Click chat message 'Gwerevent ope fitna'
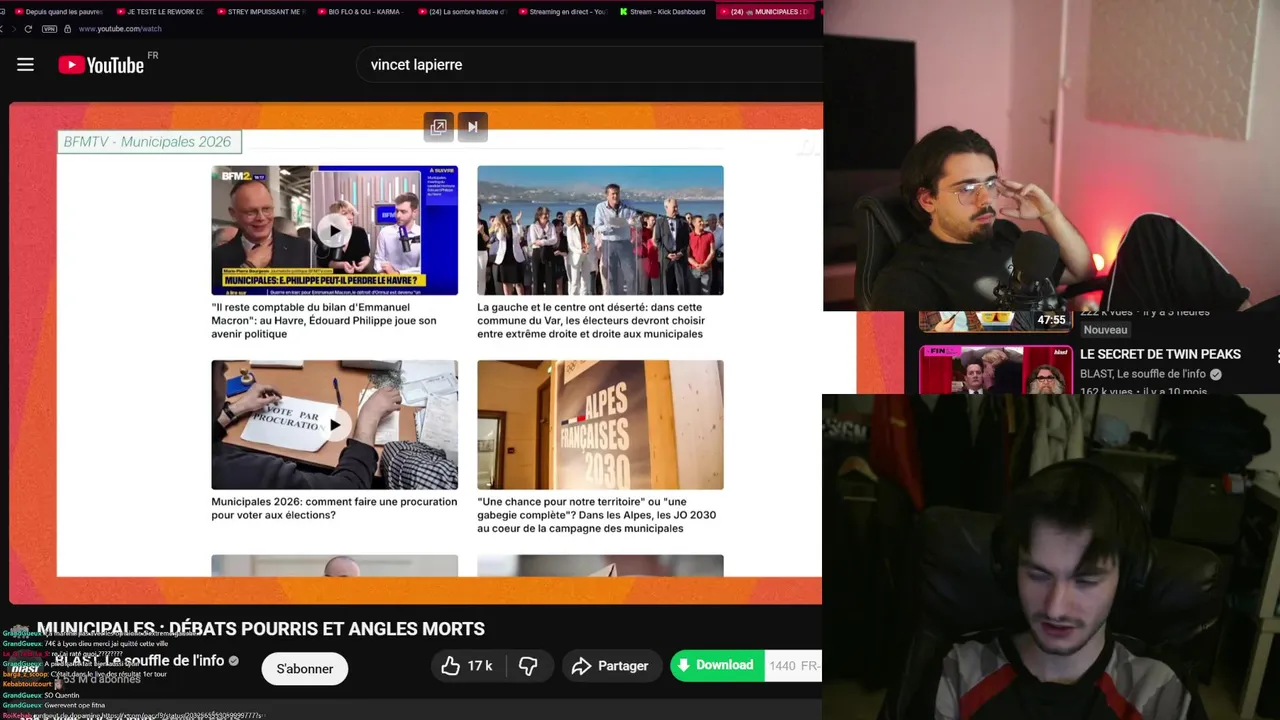1280x720 pixels. click(x=74, y=705)
